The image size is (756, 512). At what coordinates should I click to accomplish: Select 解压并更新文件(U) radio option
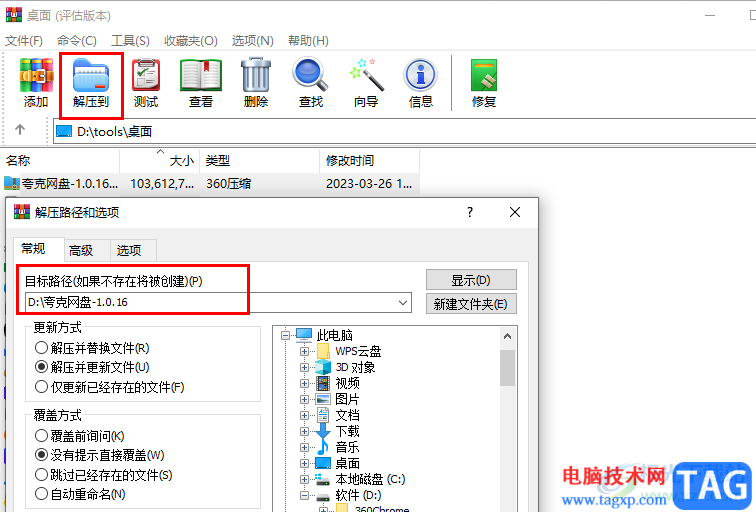tap(92, 367)
